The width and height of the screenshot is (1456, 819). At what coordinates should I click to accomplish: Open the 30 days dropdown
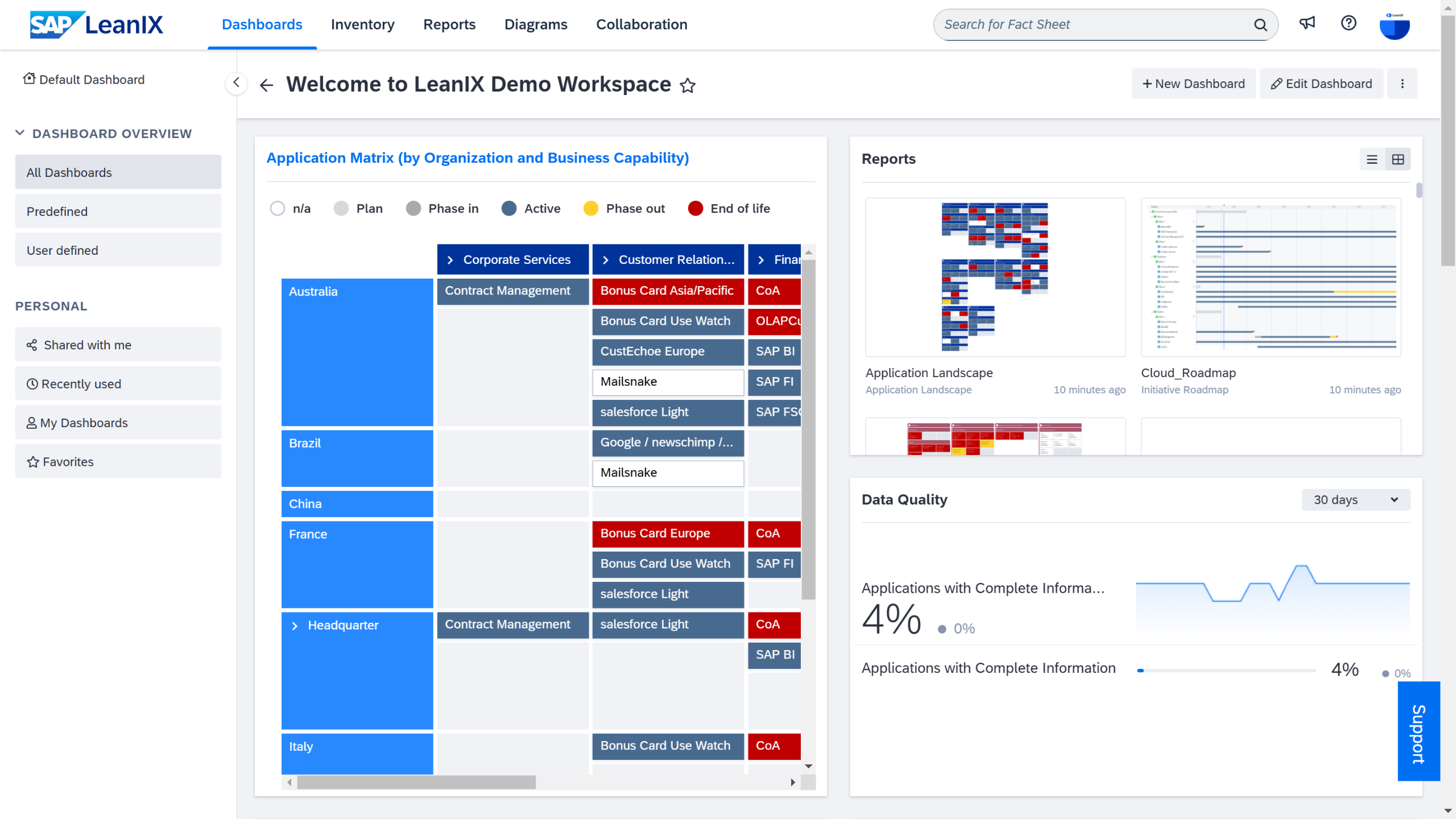tap(1355, 499)
